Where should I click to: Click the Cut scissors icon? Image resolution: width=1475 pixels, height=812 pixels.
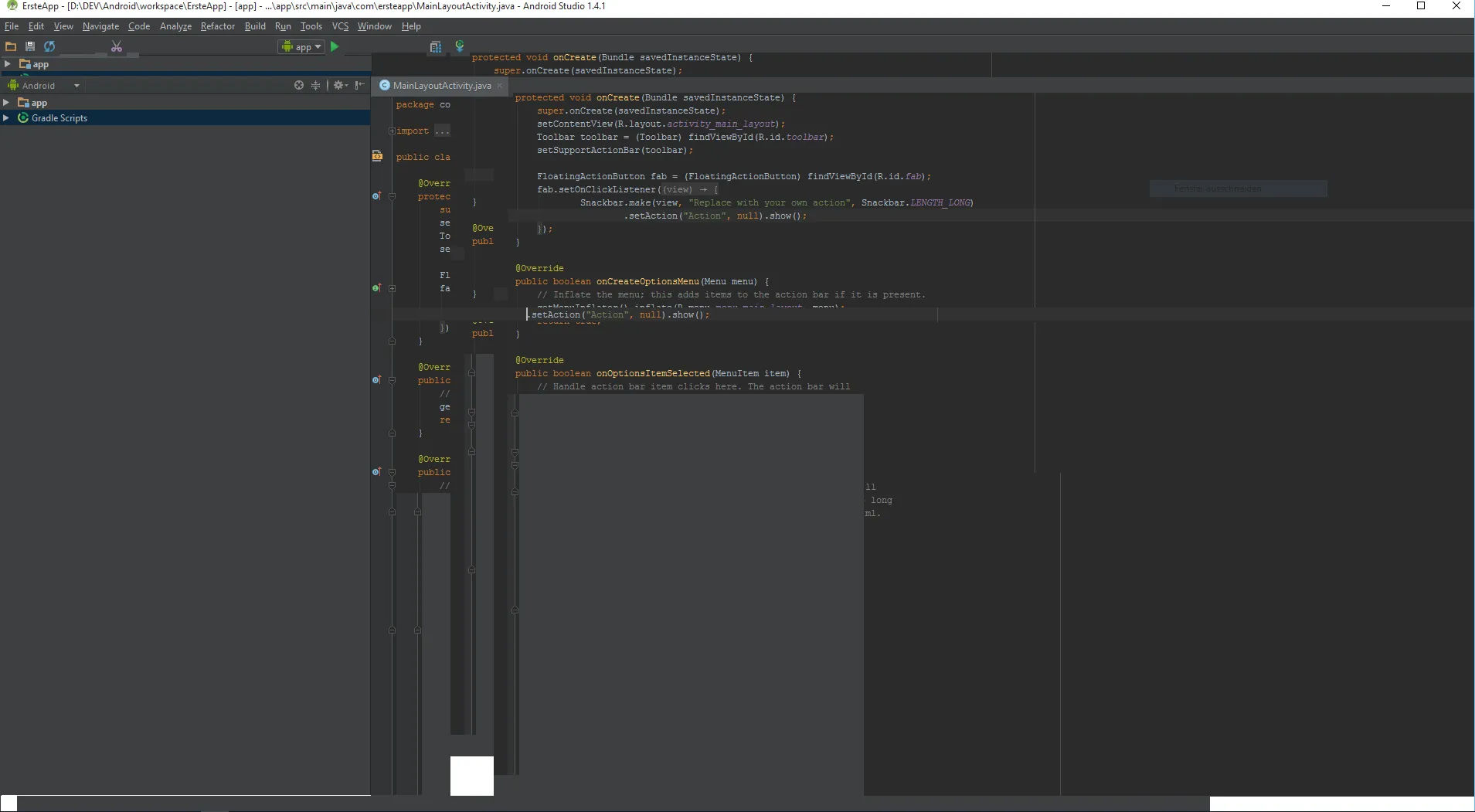pyautogui.click(x=117, y=46)
